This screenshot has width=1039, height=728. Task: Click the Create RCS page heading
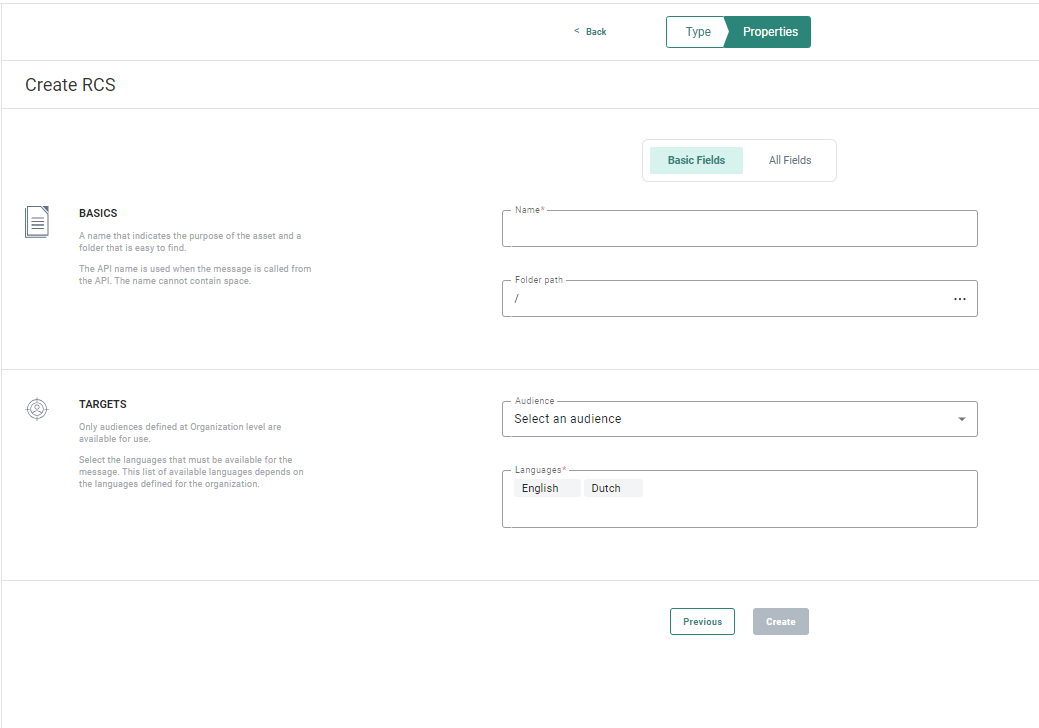[x=70, y=85]
